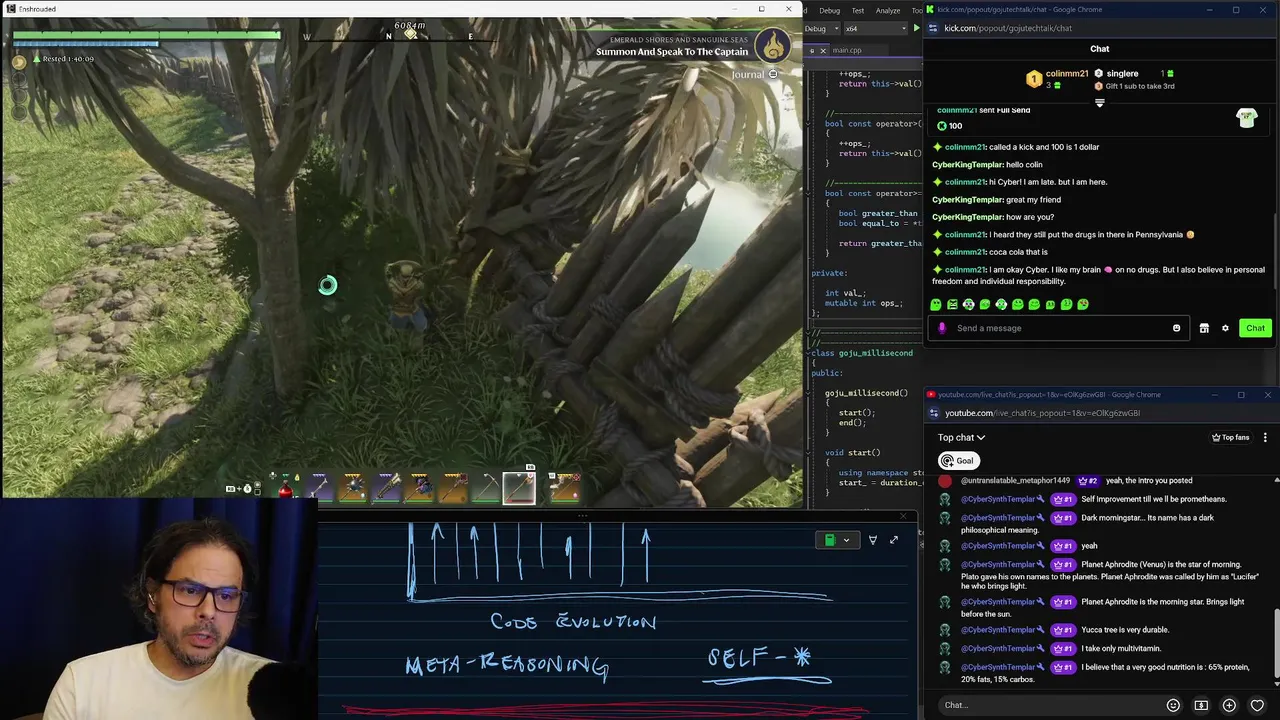Open site info icon in kick.com address bar

click(x=933, y=28)
